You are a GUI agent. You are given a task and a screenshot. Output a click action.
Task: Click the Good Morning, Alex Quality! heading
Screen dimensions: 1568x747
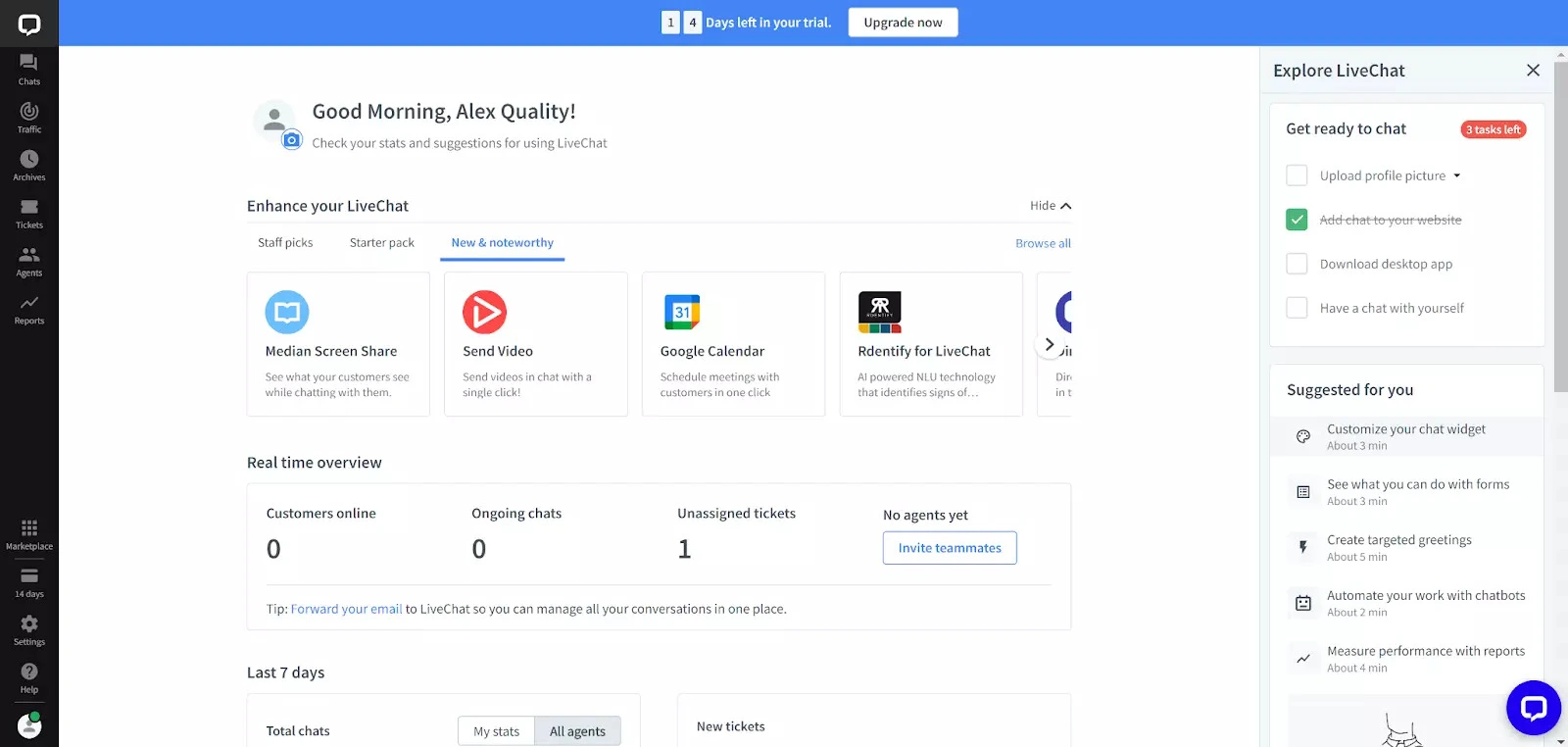click(444, 112)
